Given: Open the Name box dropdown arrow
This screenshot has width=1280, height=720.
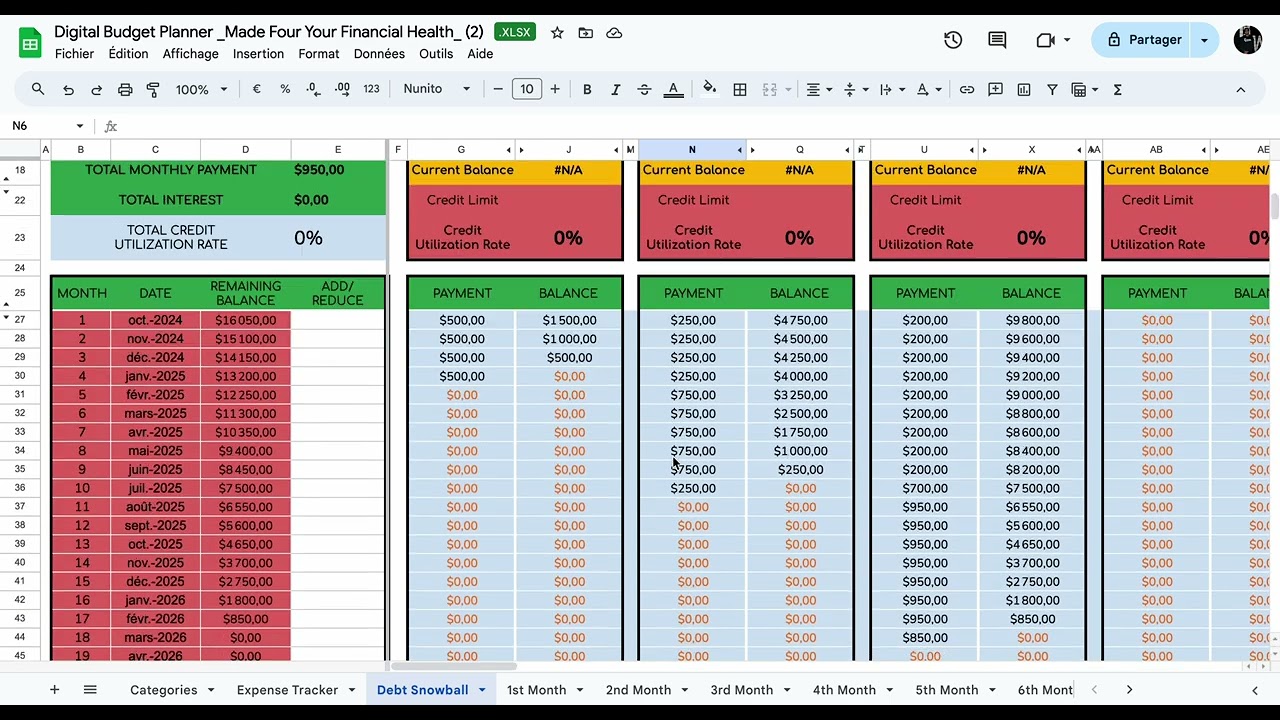Looking at the screenshot, I should [x=80, y=126].
